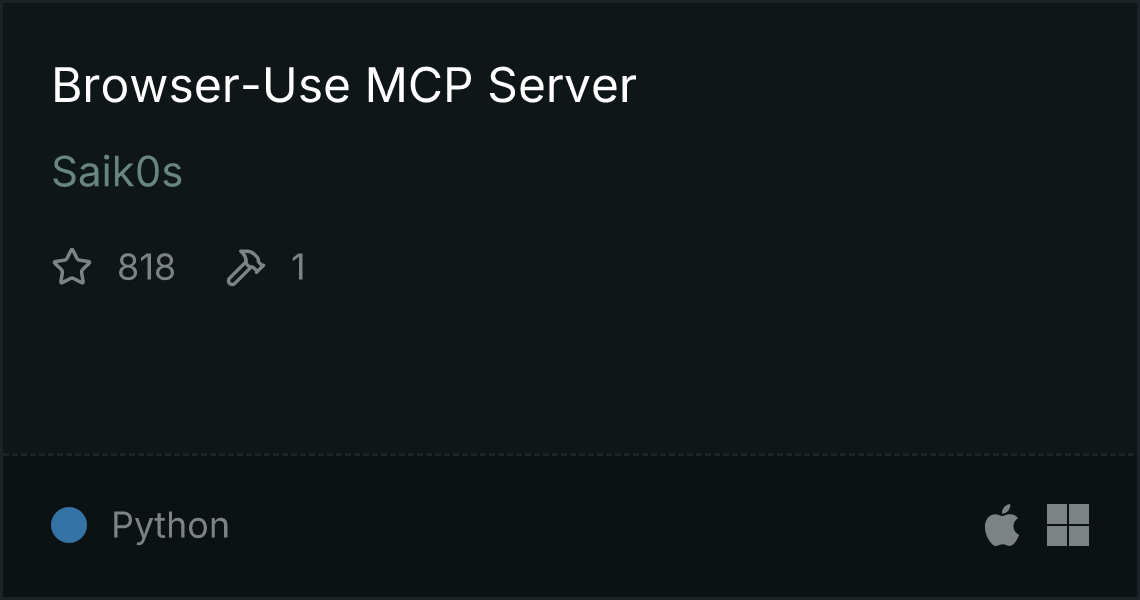
Task: Select the Python language label
Action: click(170, 525)
